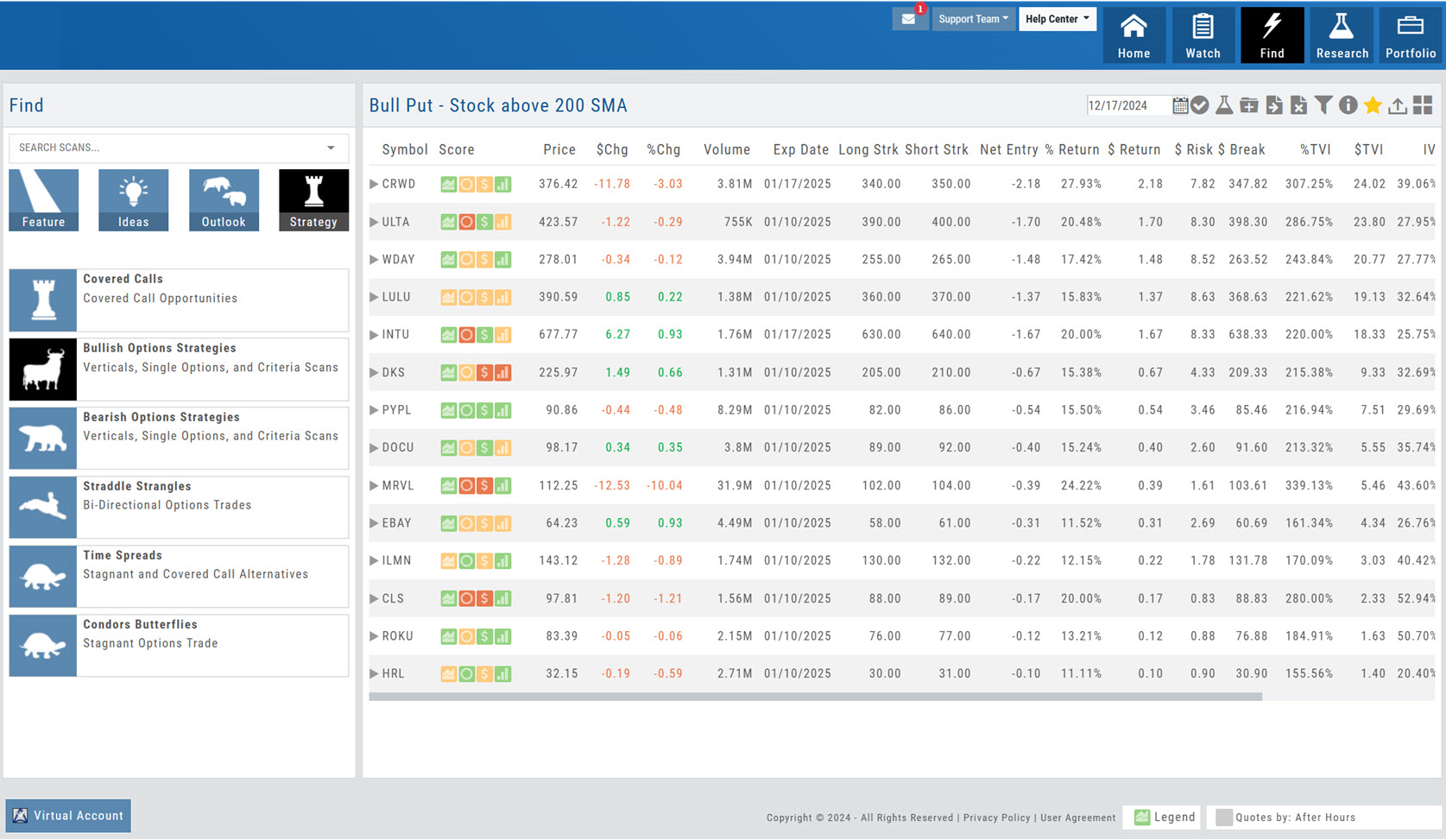Click DKS red dollar score icon
1446x840 pixels.
click(x=484, y=373)
